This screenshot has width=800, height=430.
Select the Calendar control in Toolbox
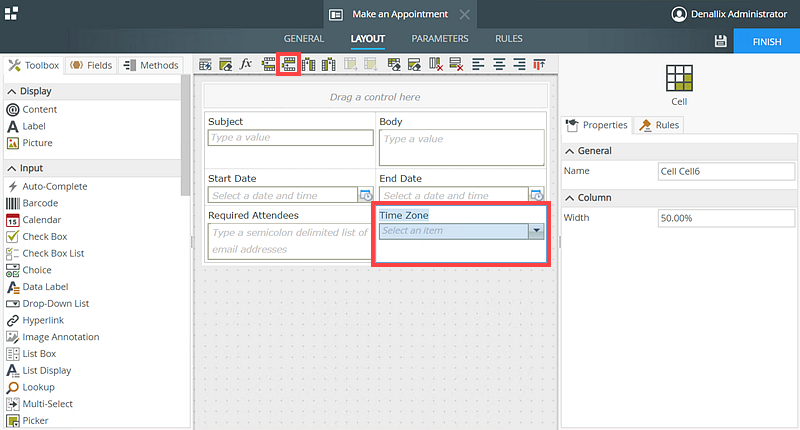point(41,220)
